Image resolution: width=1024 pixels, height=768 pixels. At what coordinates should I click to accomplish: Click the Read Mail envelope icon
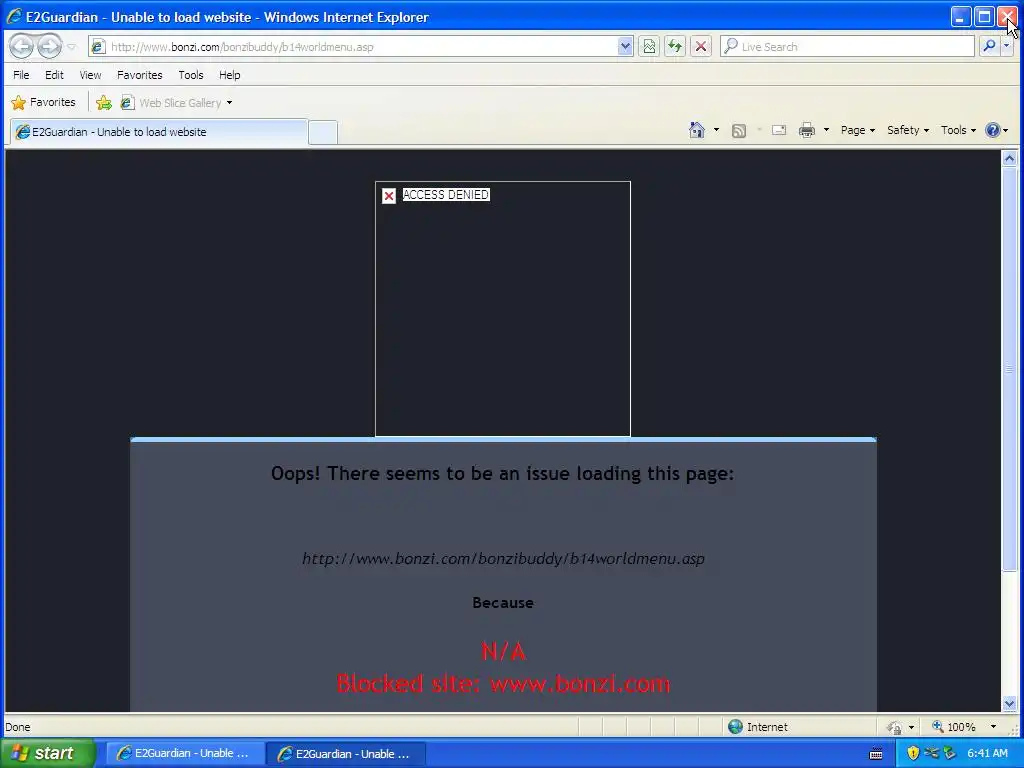[x=778, y=130]
